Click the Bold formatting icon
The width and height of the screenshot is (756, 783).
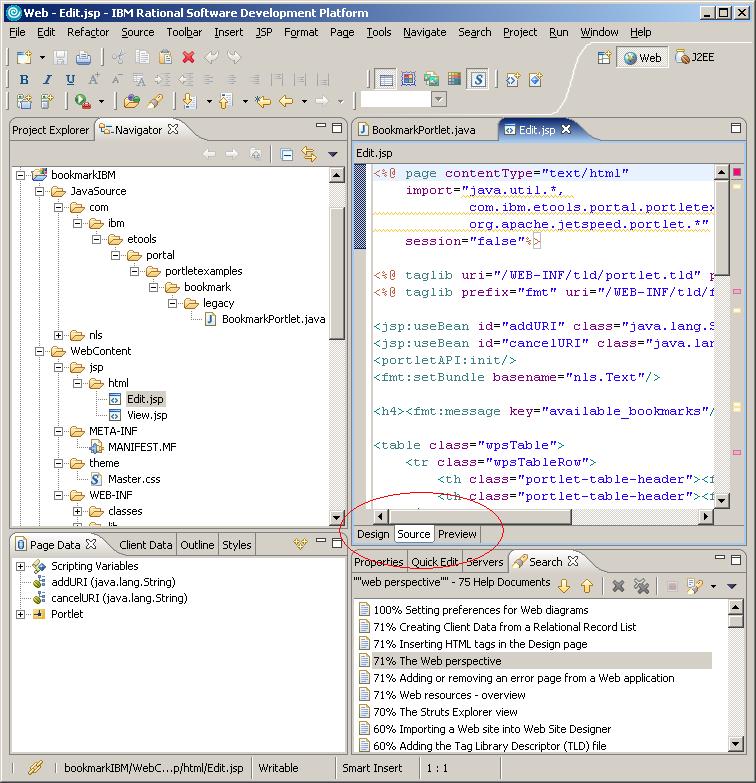24,79
